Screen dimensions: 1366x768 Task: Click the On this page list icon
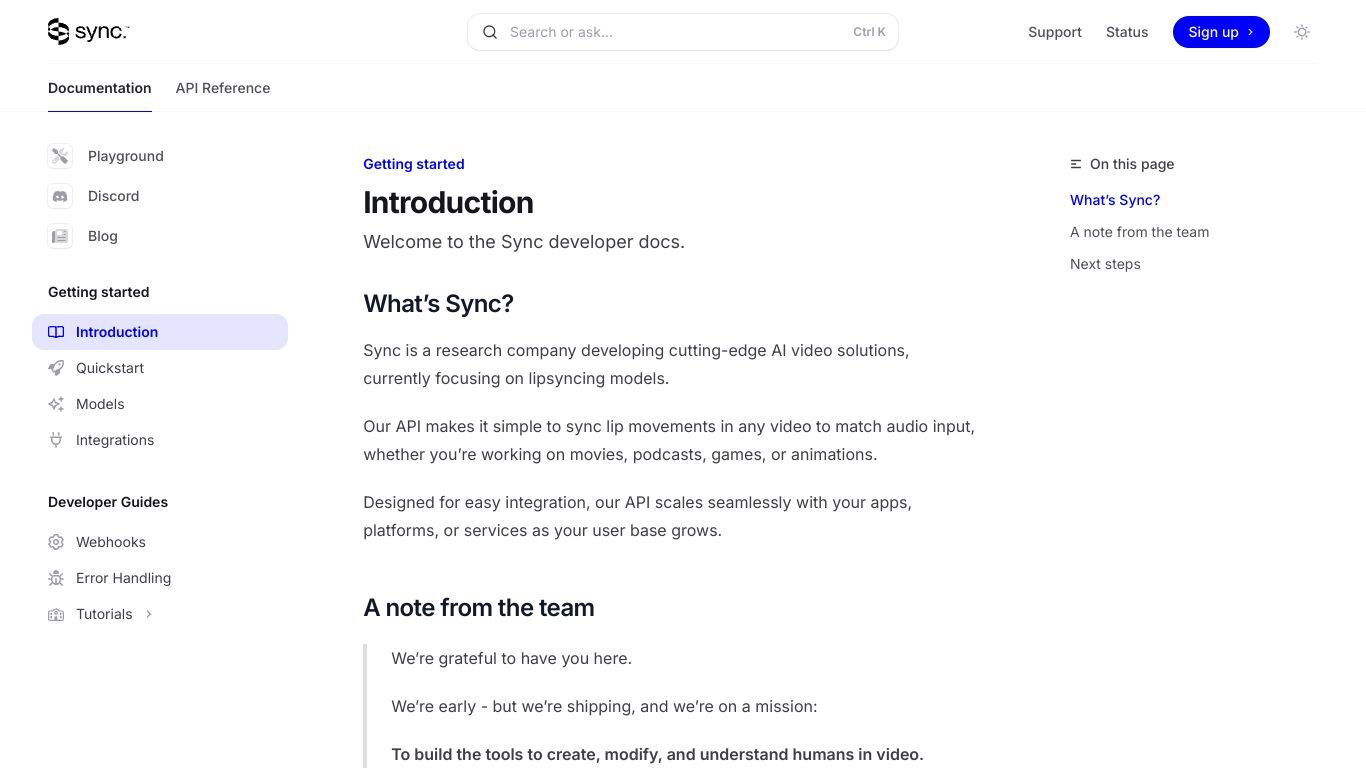coord(1076,164)
